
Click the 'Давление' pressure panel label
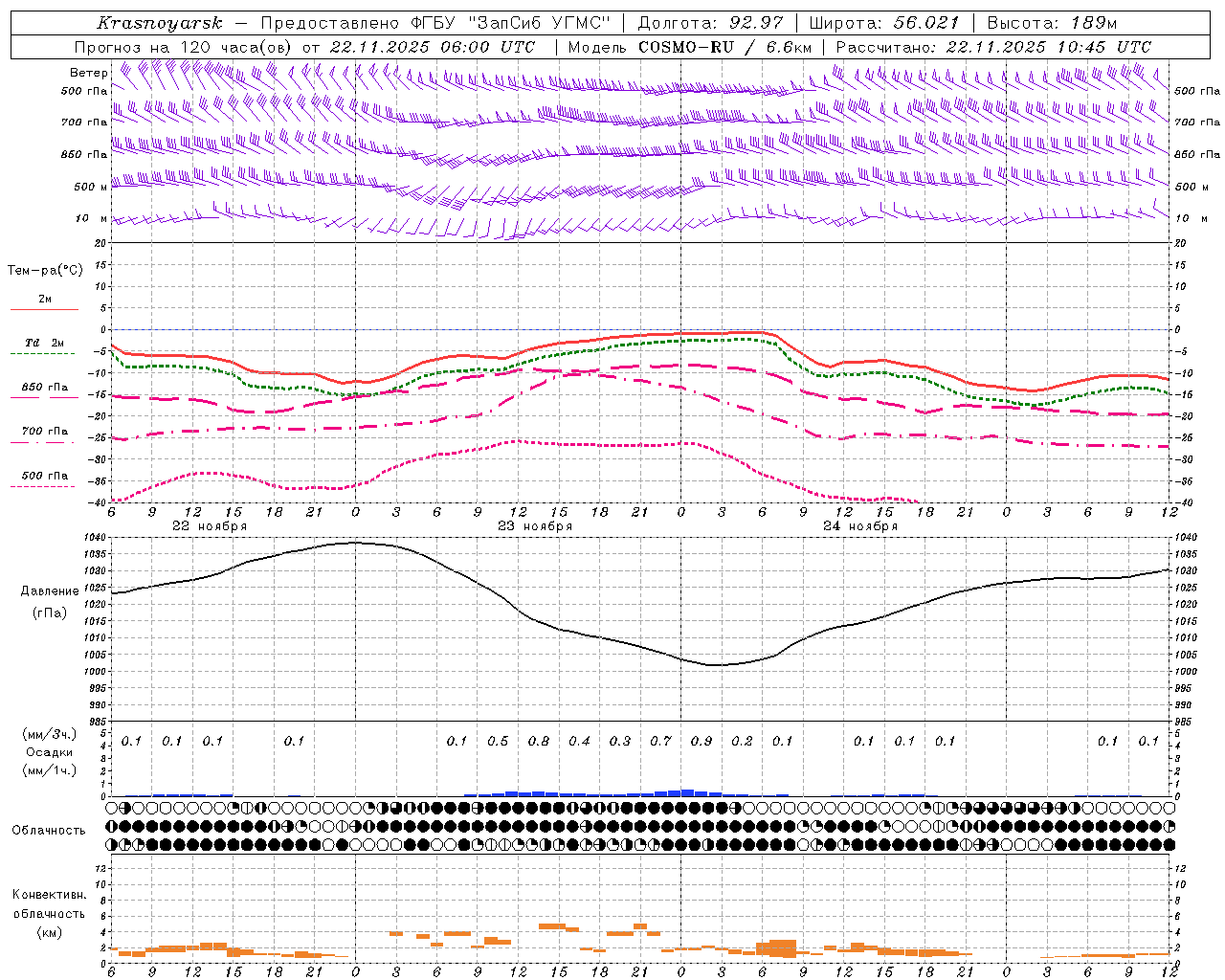coord(50,591)
